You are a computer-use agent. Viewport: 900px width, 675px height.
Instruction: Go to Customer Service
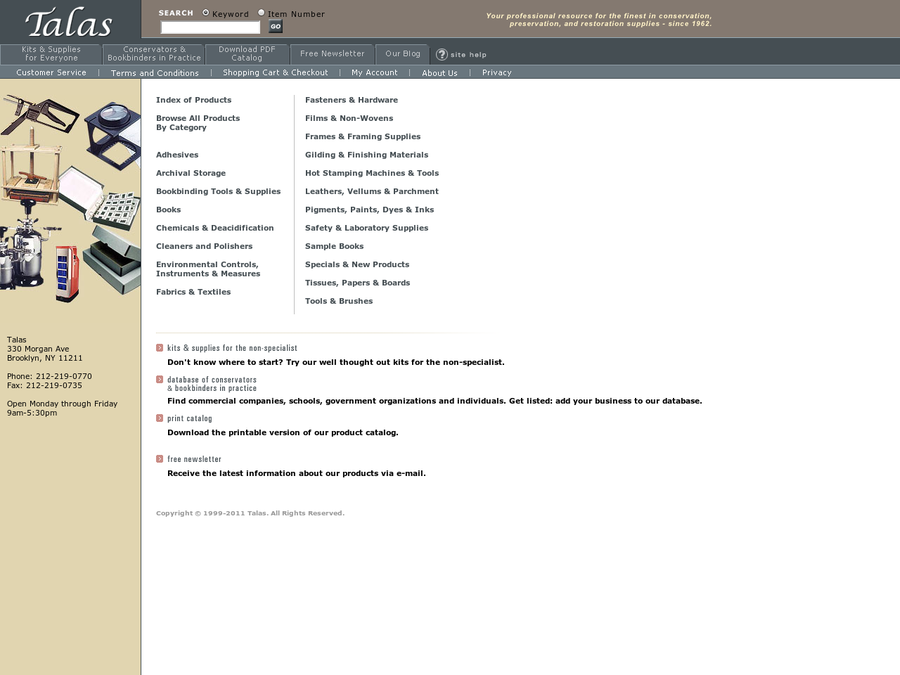pyautogui.click(x=51, y=73)
